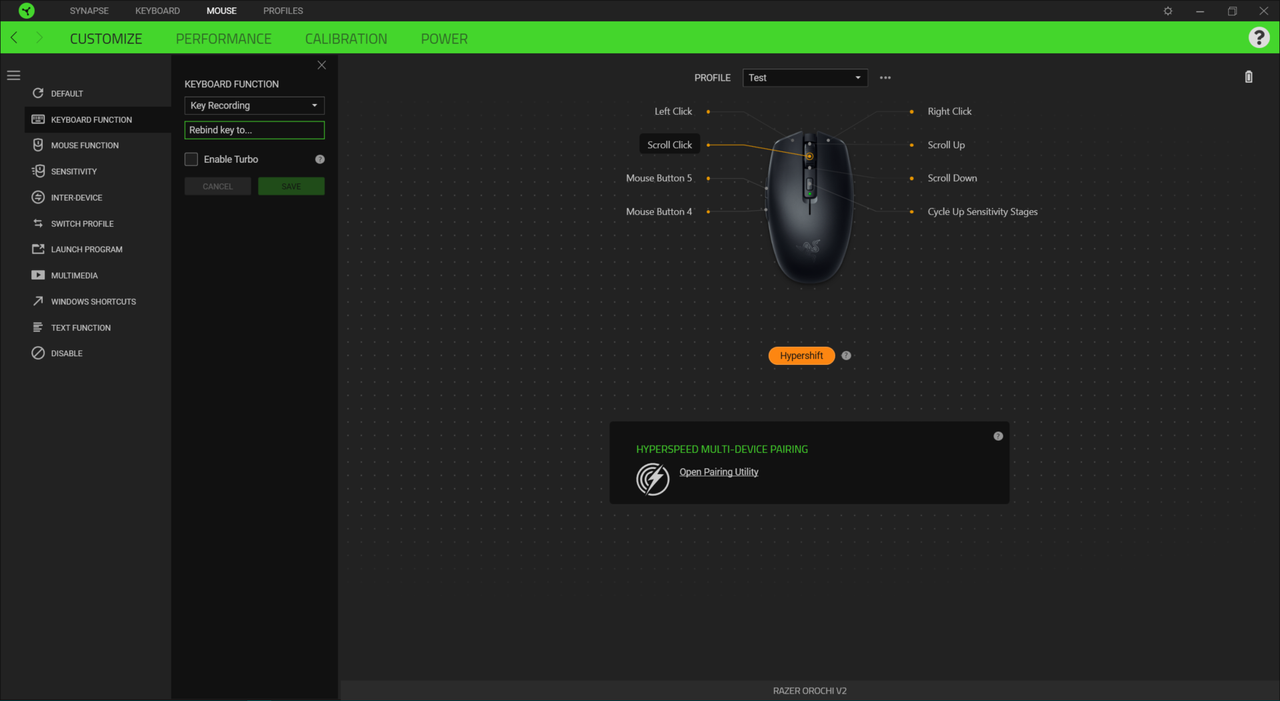Click the Hyperspeed Multi-Device Pairing heading
1280x701 pixels.
point(722,449)
